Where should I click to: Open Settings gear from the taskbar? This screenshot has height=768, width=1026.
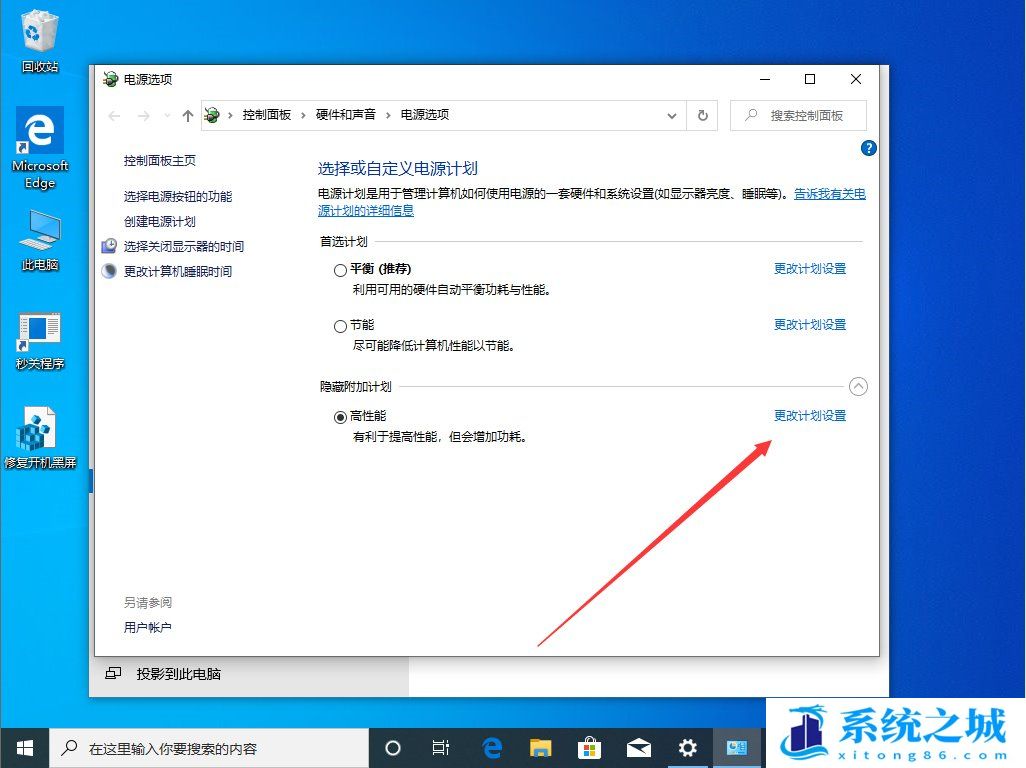[x=688, y=747]
